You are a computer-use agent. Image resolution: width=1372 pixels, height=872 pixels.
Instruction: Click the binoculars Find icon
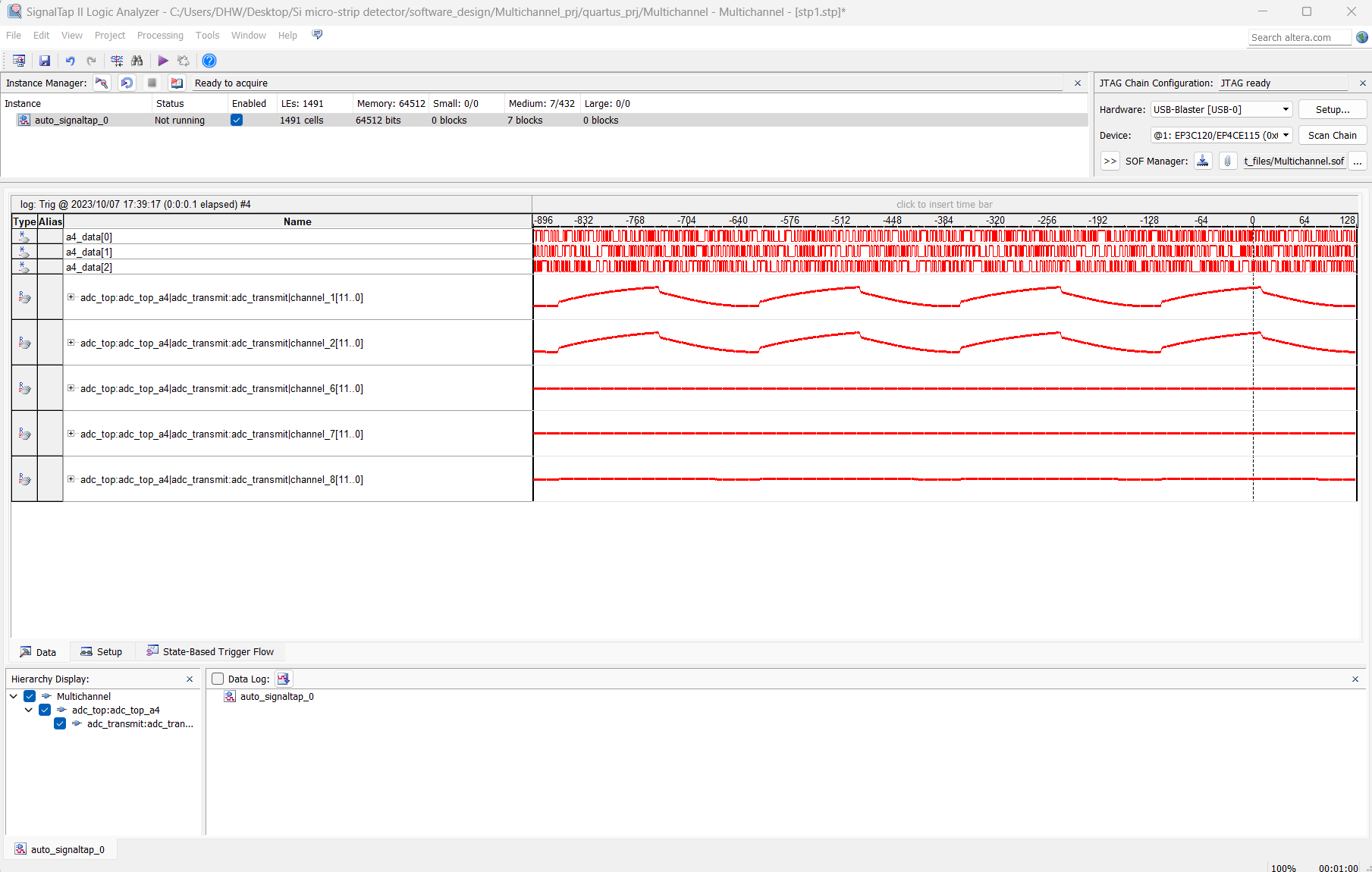137,61
